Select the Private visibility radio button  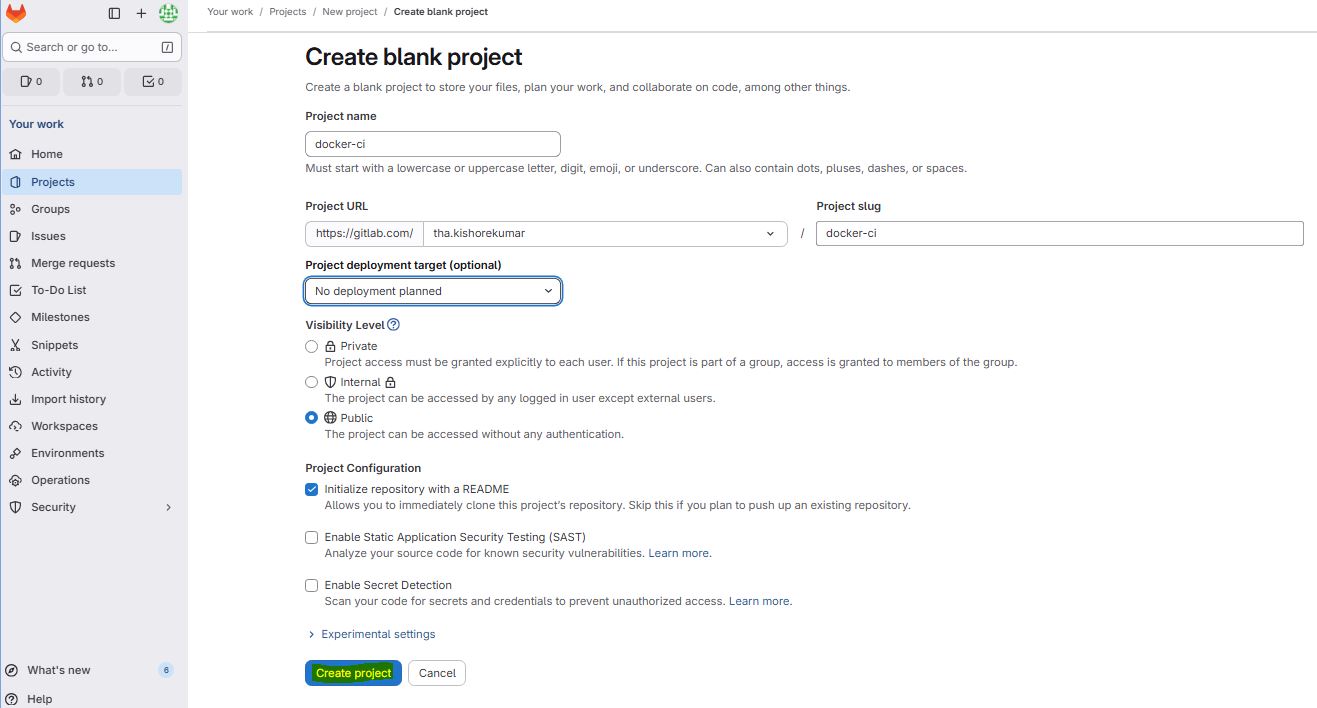point(312,346)
